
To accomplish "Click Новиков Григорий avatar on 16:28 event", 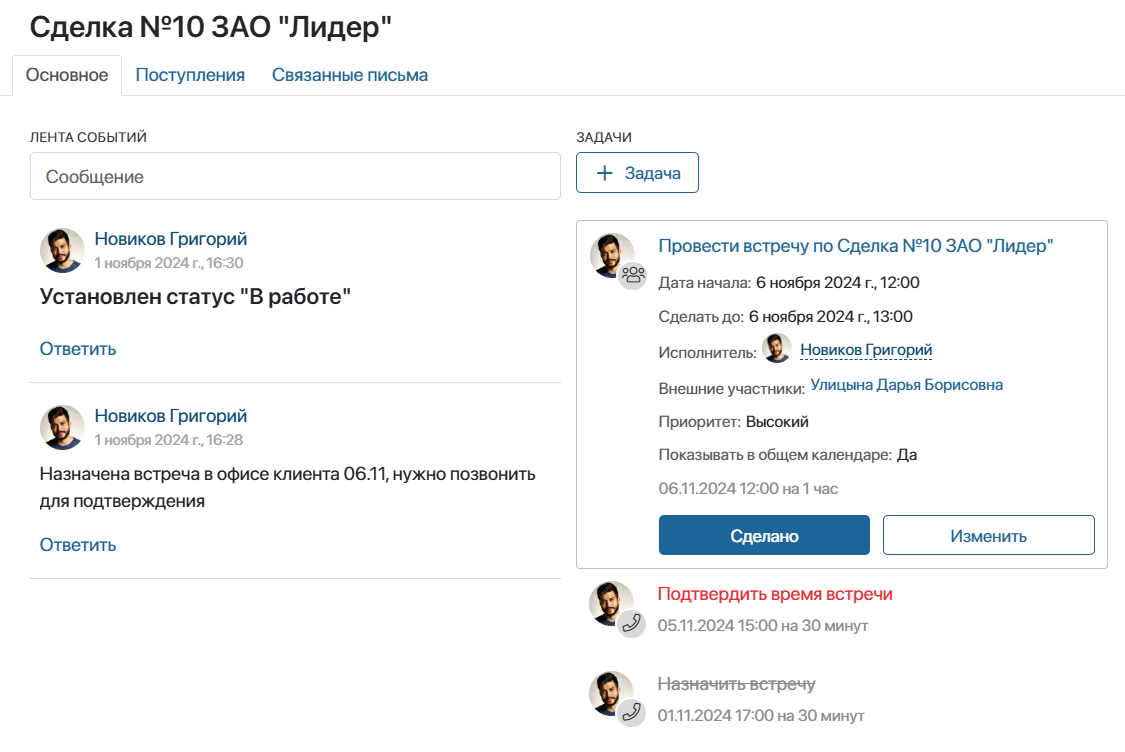I will [62, 428].
